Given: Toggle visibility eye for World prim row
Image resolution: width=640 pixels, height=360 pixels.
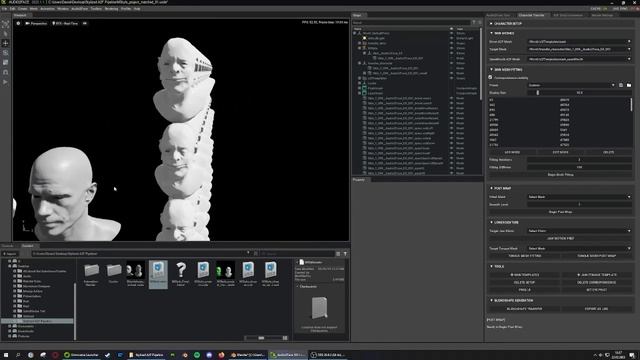Looking at the screenshot, I should (451, 33).
